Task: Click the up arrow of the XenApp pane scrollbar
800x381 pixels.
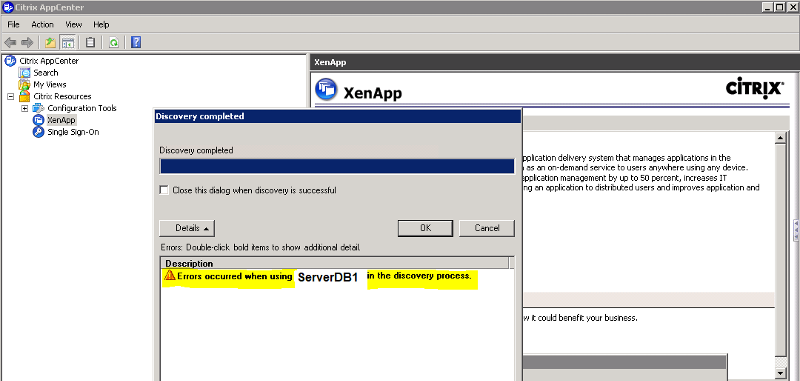Action: pos(780,138)
